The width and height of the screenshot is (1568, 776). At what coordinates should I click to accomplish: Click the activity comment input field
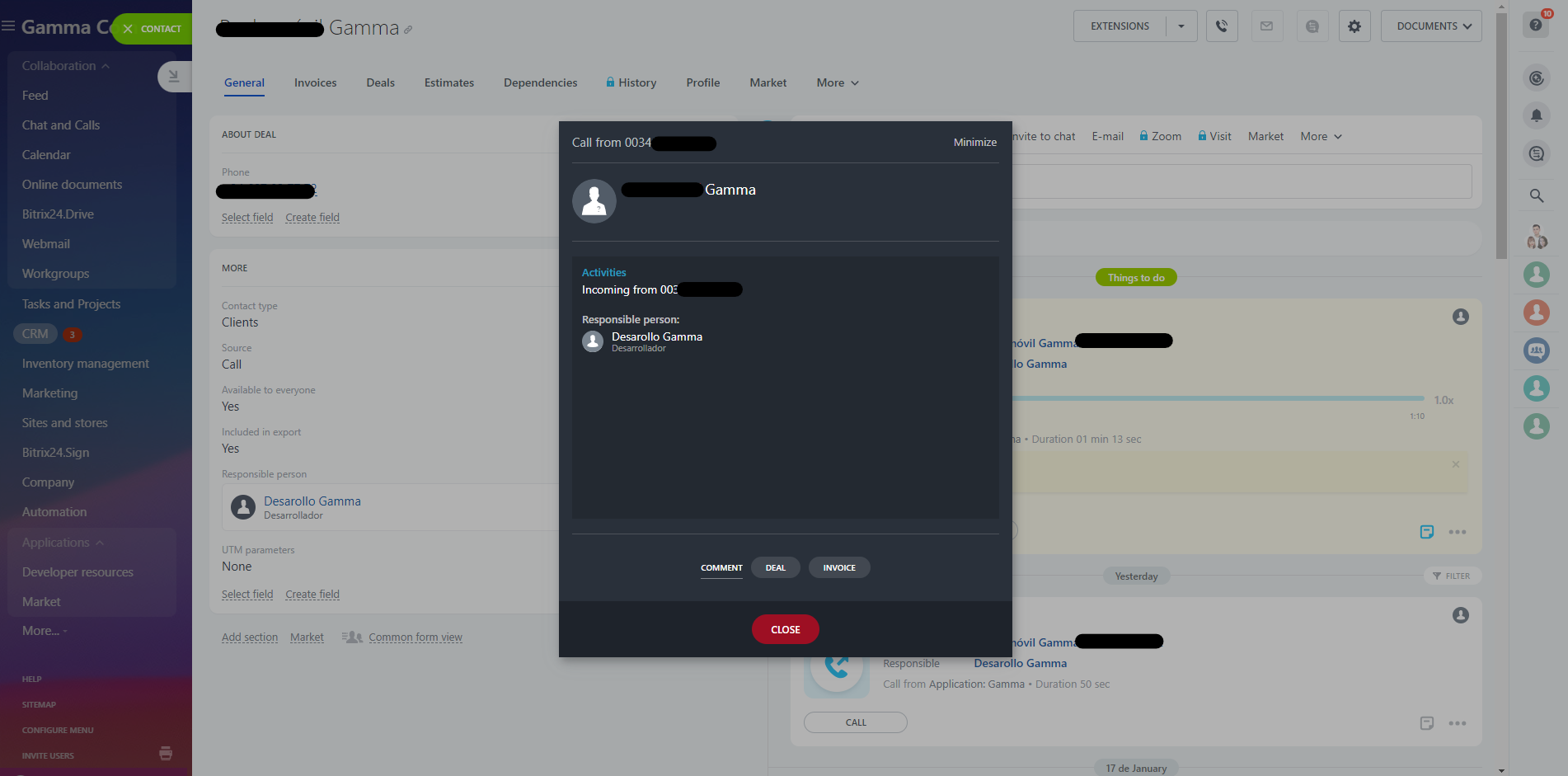click(1241, 181)
